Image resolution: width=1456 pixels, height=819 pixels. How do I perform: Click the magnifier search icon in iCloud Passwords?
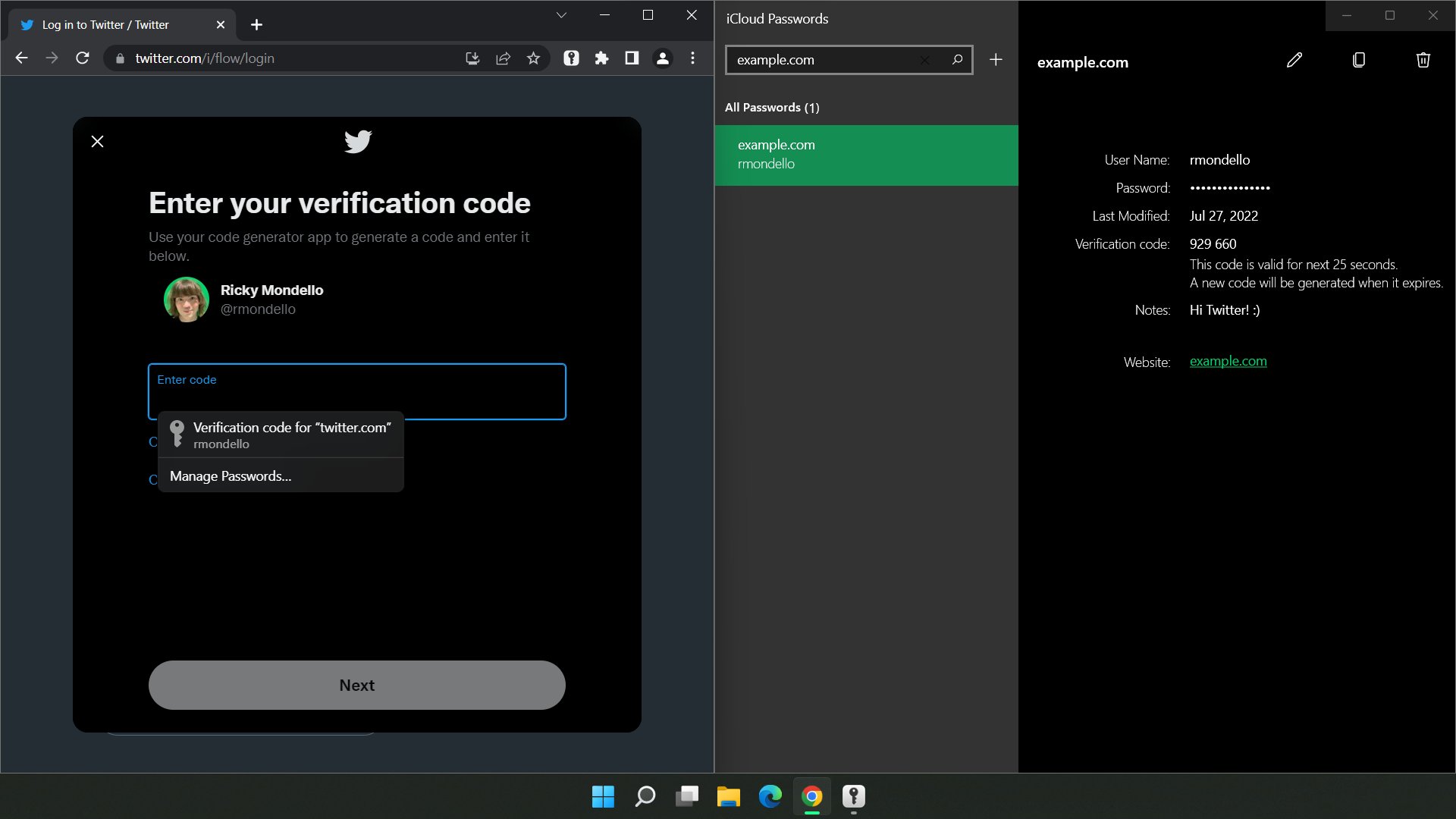pos(957,60)
